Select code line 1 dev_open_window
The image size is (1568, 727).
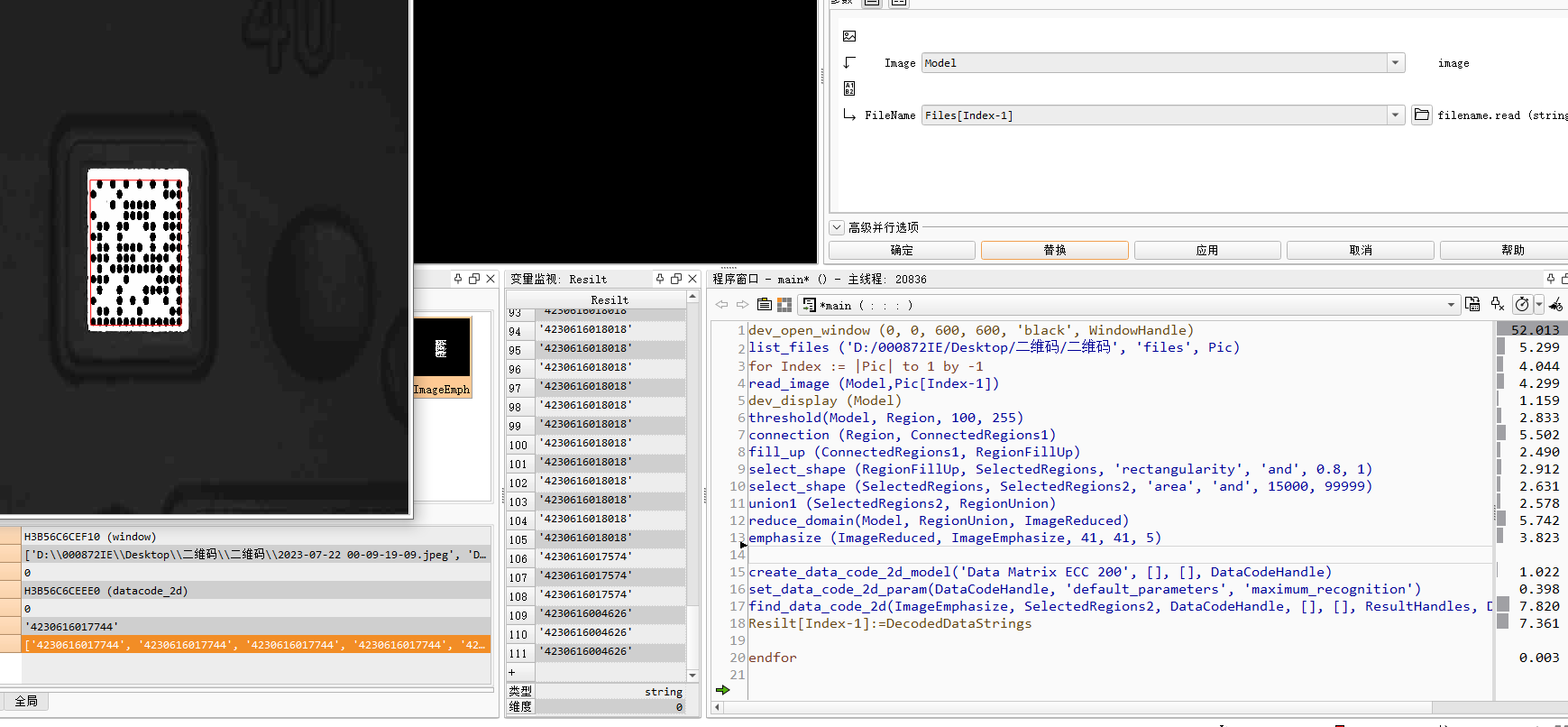[971, 330]
